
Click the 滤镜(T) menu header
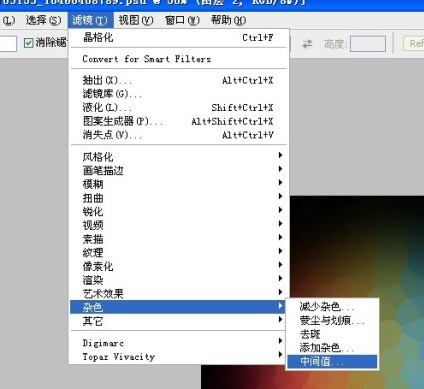point(90,20)
